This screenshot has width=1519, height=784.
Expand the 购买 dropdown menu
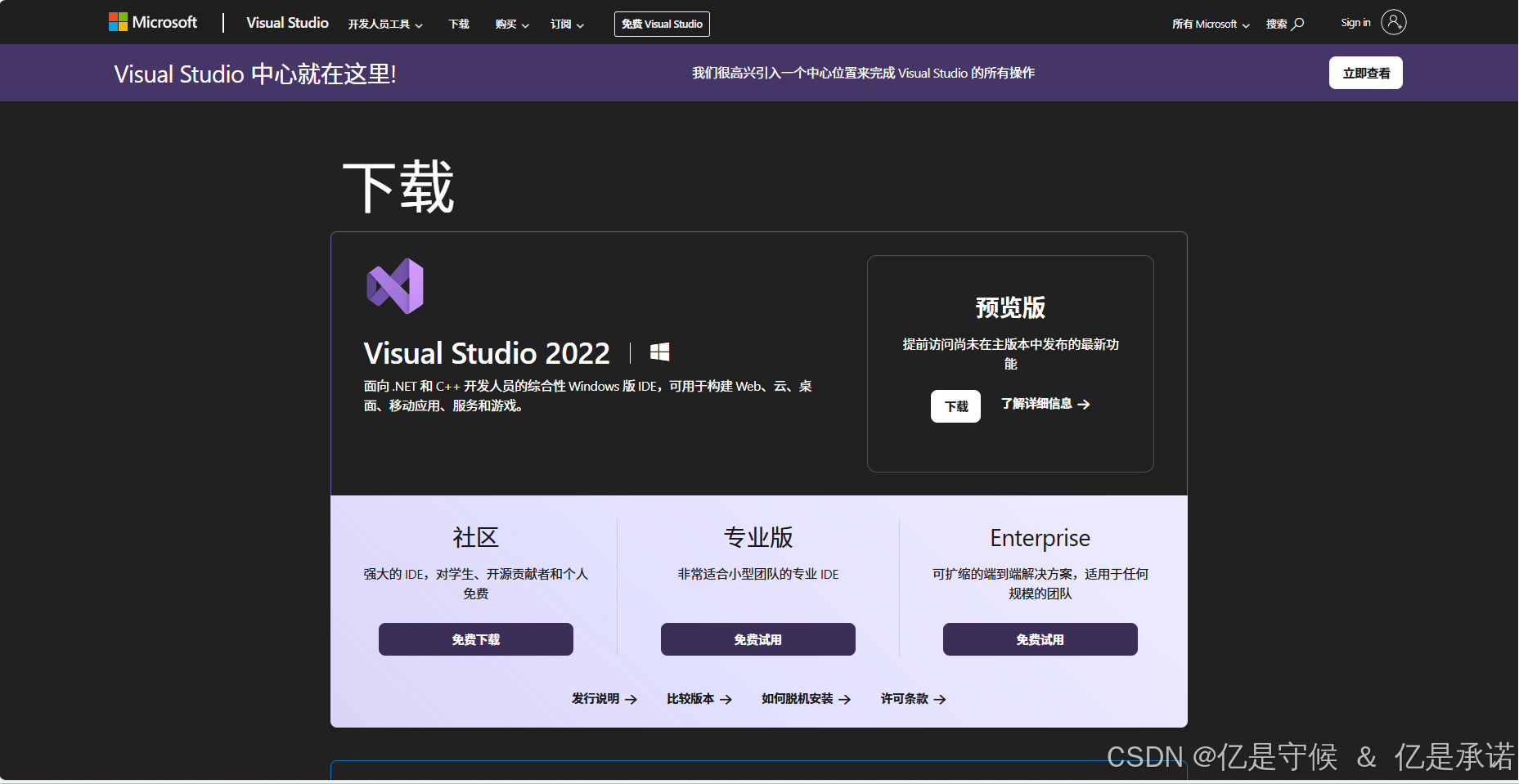pyautogui.click(x=512, y=24)
